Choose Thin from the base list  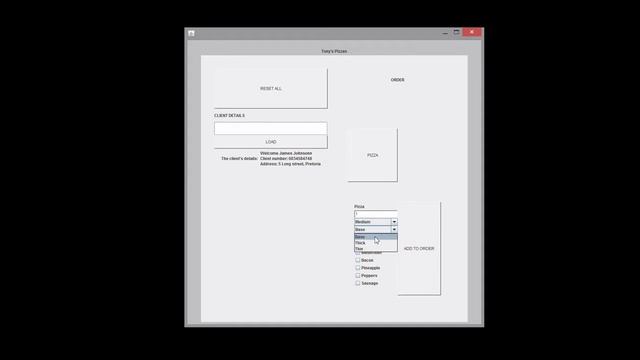click(x=376, y=248)
